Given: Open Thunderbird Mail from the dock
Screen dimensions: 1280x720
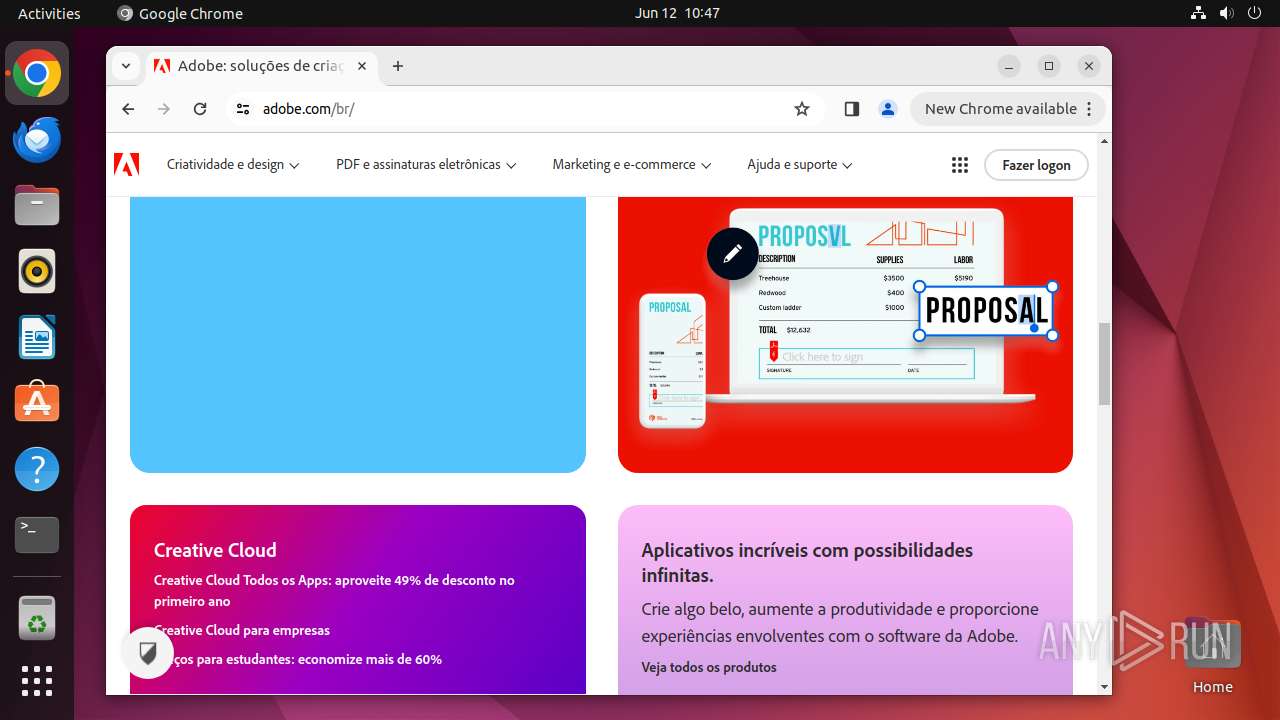Looking at the screenshot, I should [x=37, y=140].
